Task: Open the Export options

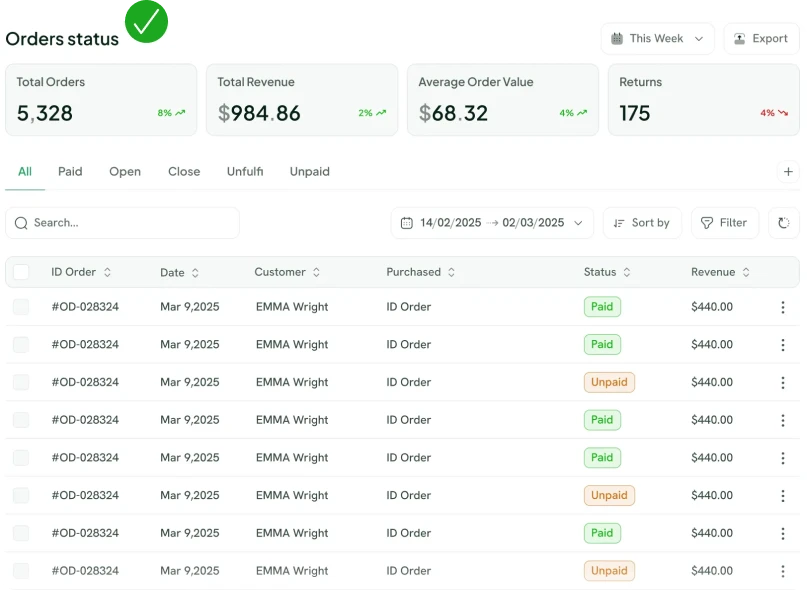Action: click(760, 38)
